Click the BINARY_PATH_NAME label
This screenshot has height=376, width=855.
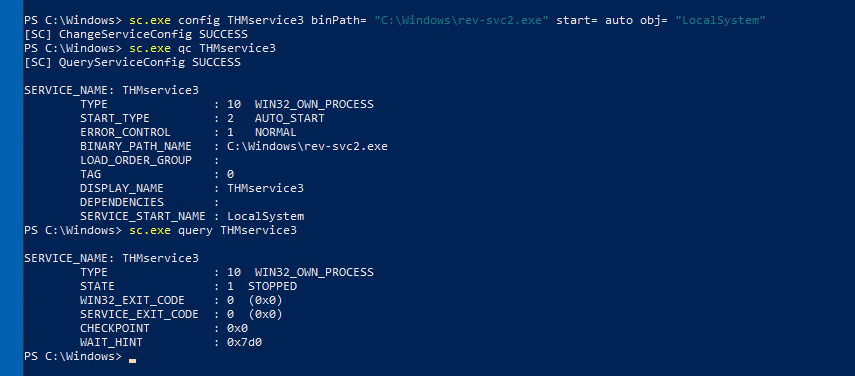pyautogui.click(x=136, y=147)
